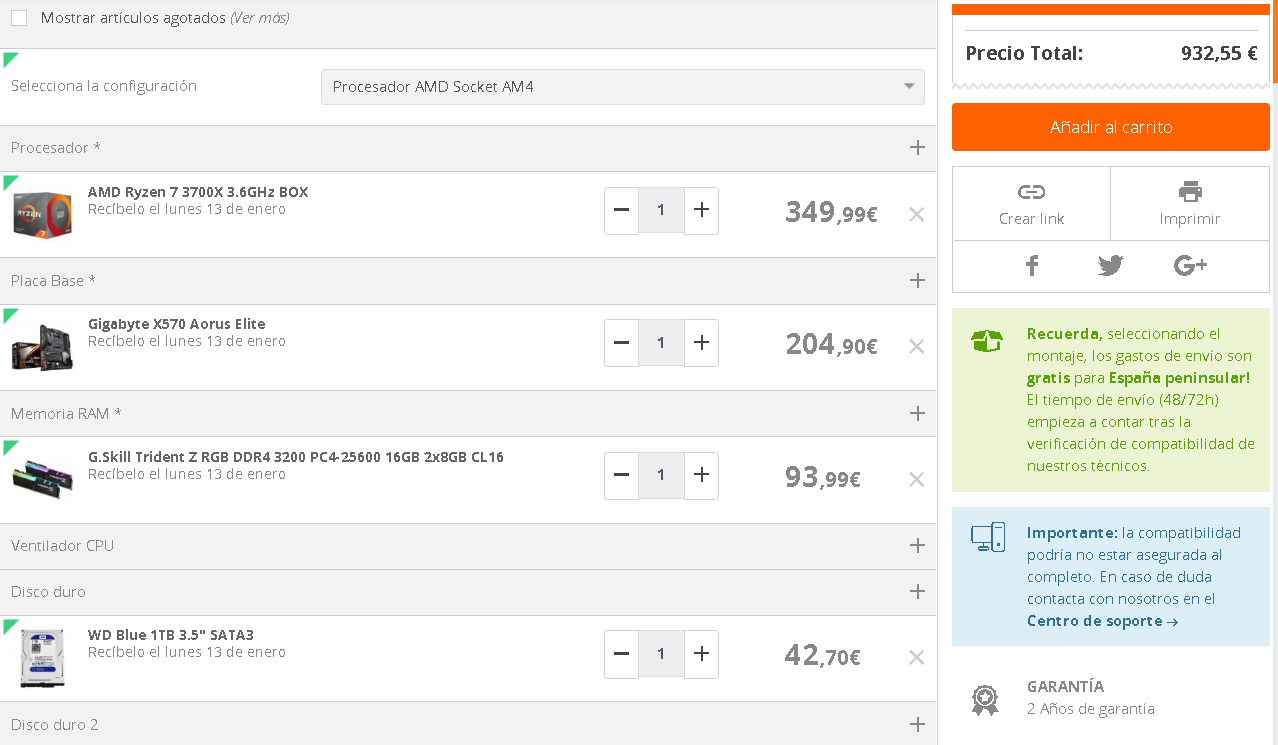The width and height of the screenshot is (1278, 745).
Task: Click the WD Blue hard drive thumbnail
Action: [x=42, y=657]
